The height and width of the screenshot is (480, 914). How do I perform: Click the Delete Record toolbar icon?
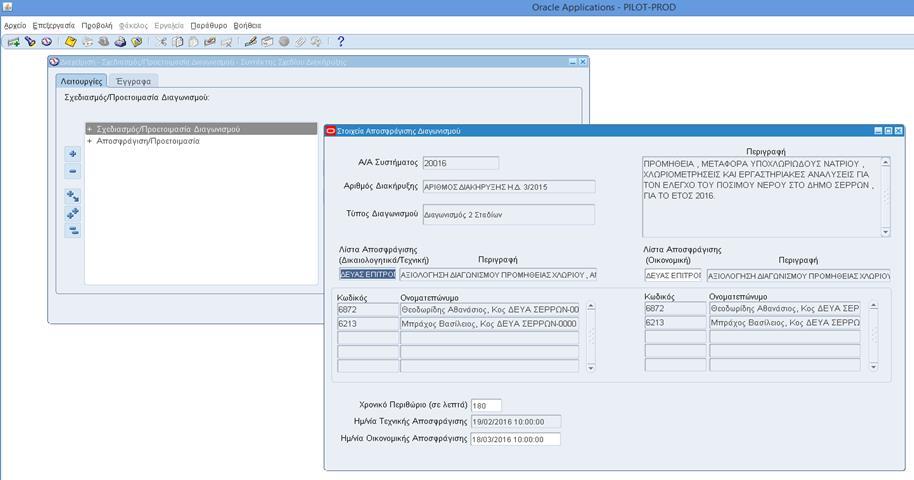tap(226, 42)
